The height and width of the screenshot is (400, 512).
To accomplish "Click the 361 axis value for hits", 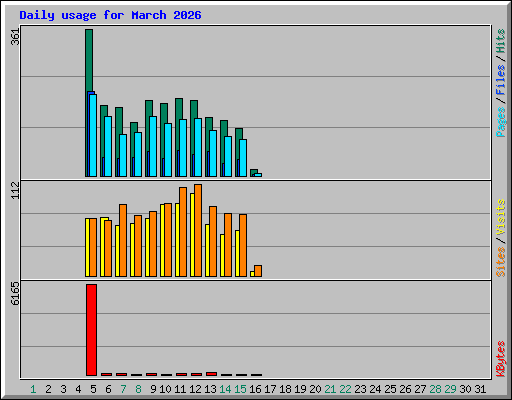I will [15, 37].
